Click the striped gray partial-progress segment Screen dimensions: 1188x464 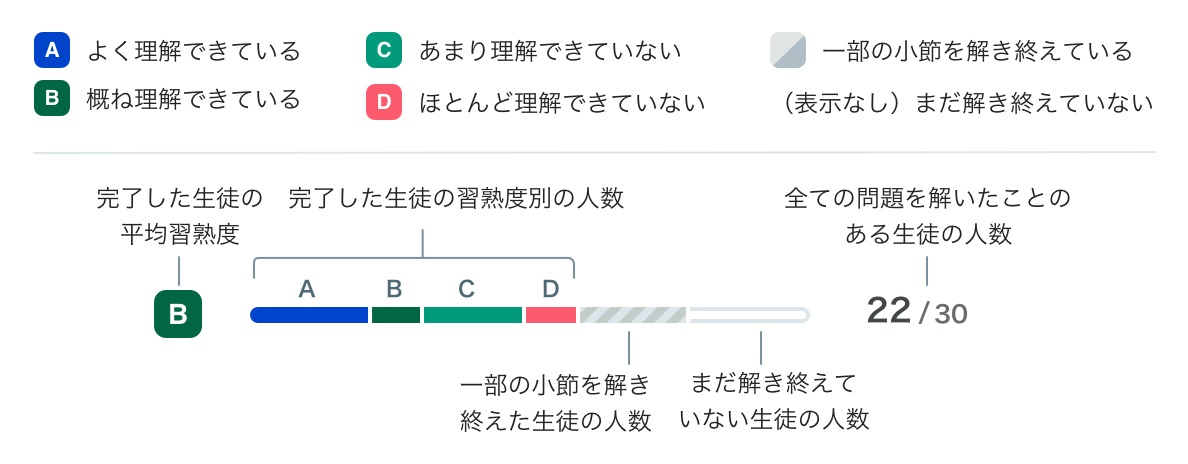tap(633, 315)
